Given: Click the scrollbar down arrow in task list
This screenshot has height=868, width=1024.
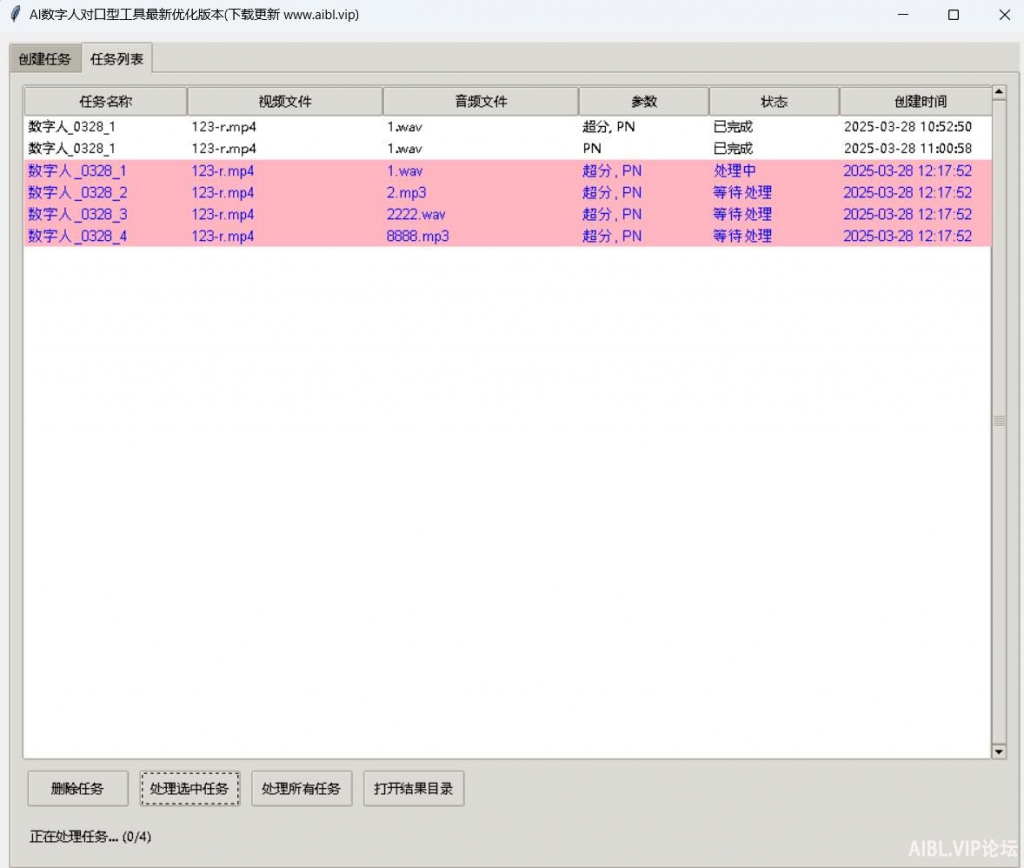Looking at the screenshot, I should 998,751.
